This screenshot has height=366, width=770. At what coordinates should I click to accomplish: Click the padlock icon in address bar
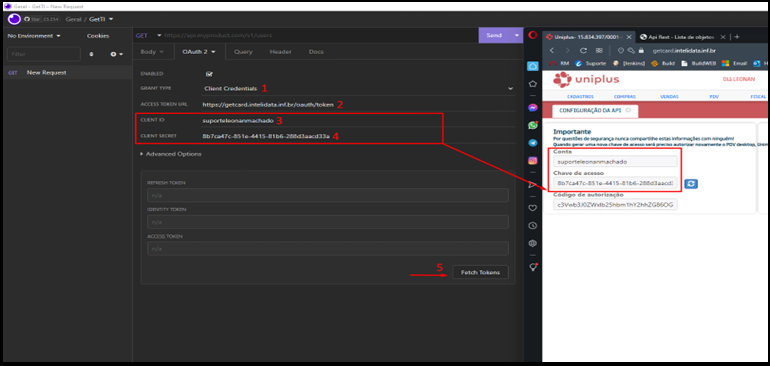pyautogui.click(x=641, y=51)
